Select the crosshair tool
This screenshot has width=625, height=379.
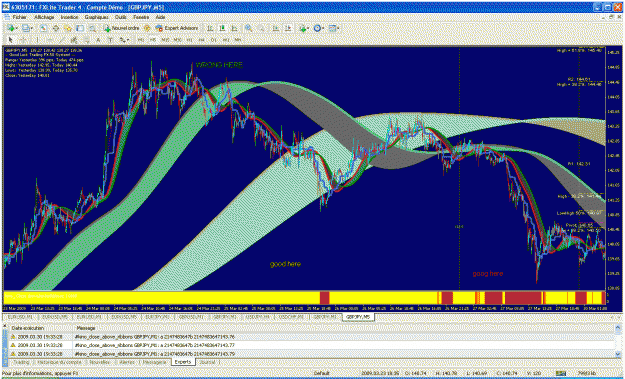23,40
